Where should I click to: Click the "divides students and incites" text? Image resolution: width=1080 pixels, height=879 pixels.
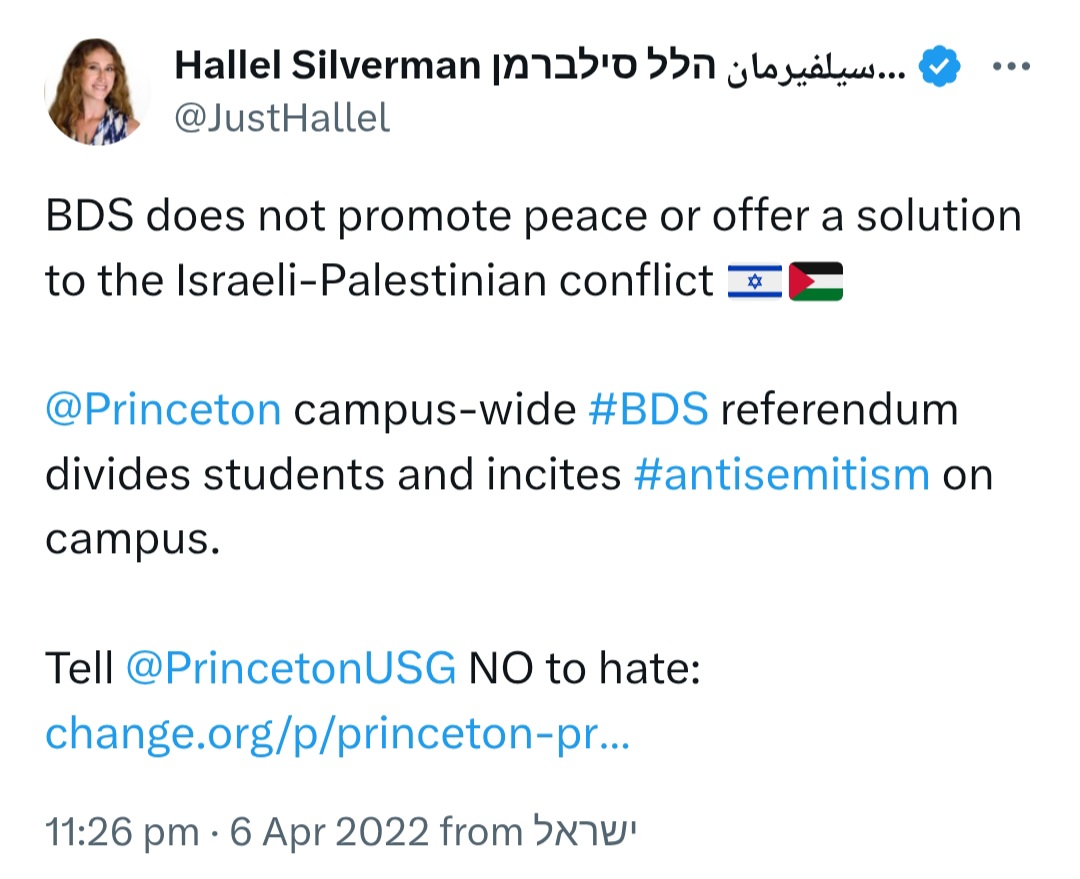click(x=332, y=473)
